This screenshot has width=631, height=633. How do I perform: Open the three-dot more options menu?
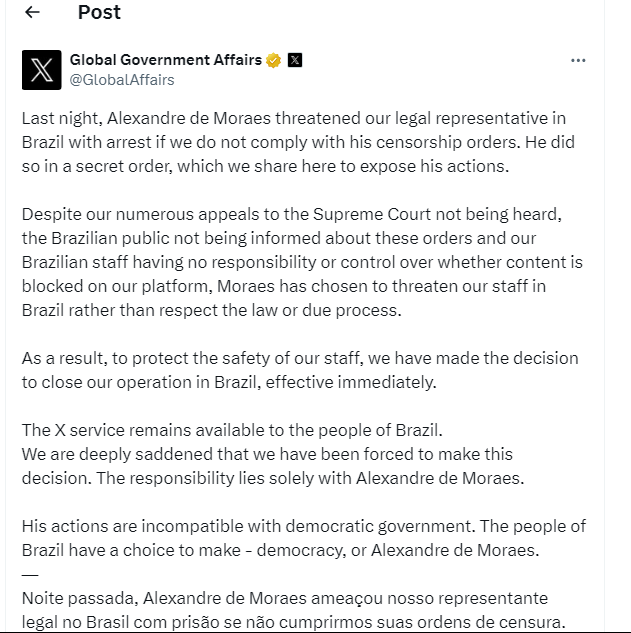(578, 61)
